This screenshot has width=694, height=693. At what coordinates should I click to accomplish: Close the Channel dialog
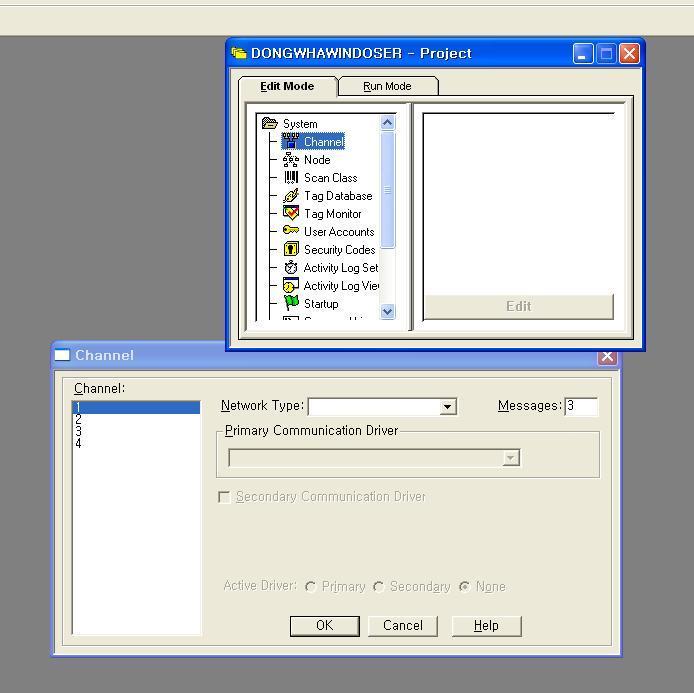pyautogui.click(x=607, y=356)
